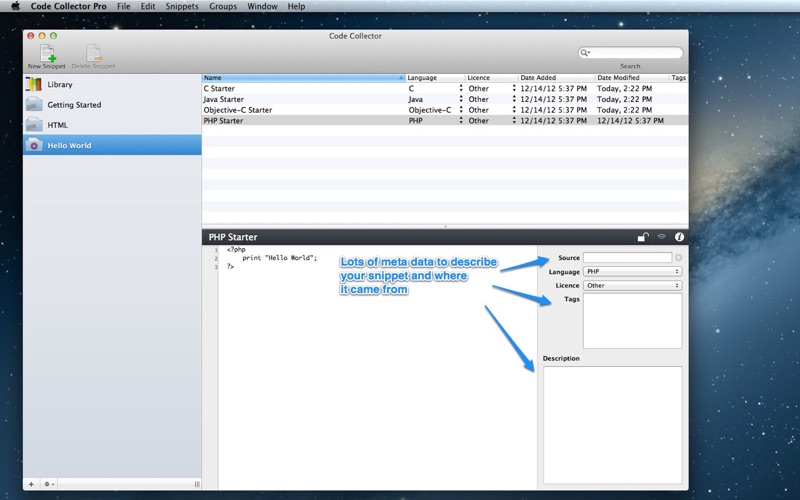The image size is (800, 500).
Task: Select the C Starter snippet row
Action: (445, 88)
